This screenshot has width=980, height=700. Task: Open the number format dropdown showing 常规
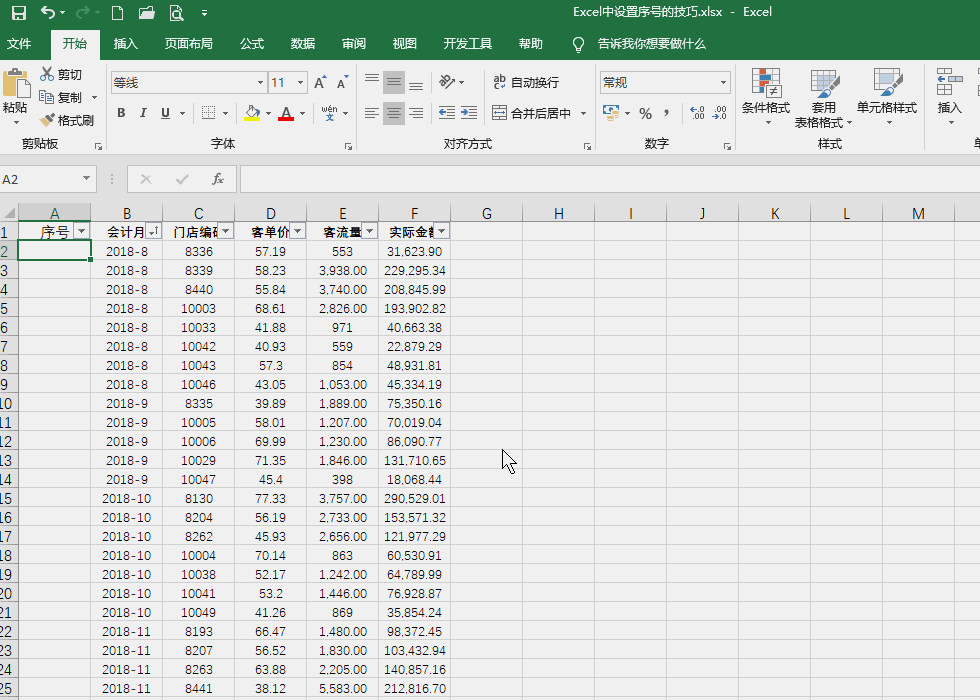(664, 81)
